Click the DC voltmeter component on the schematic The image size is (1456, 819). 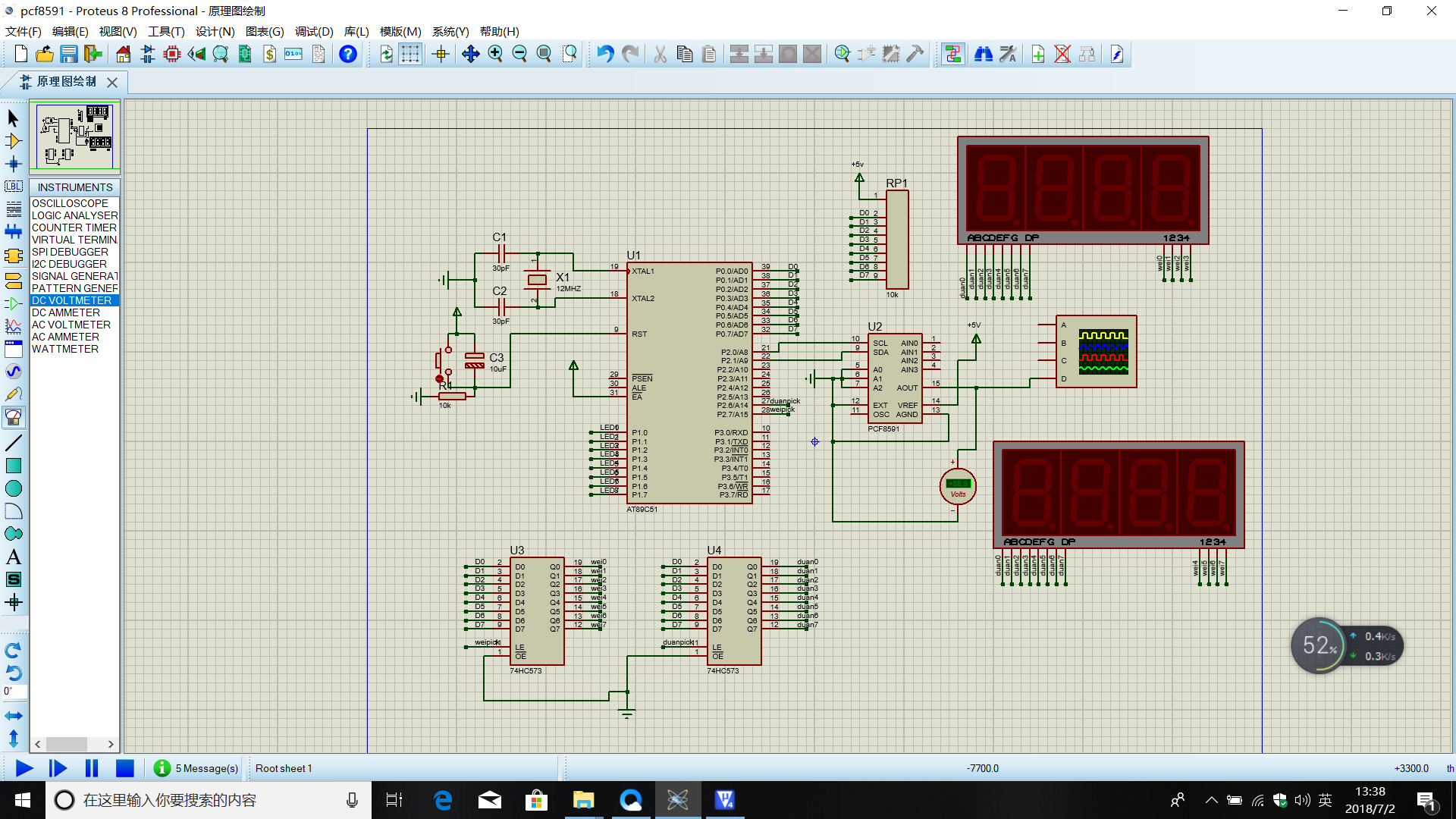click(958, 486)
